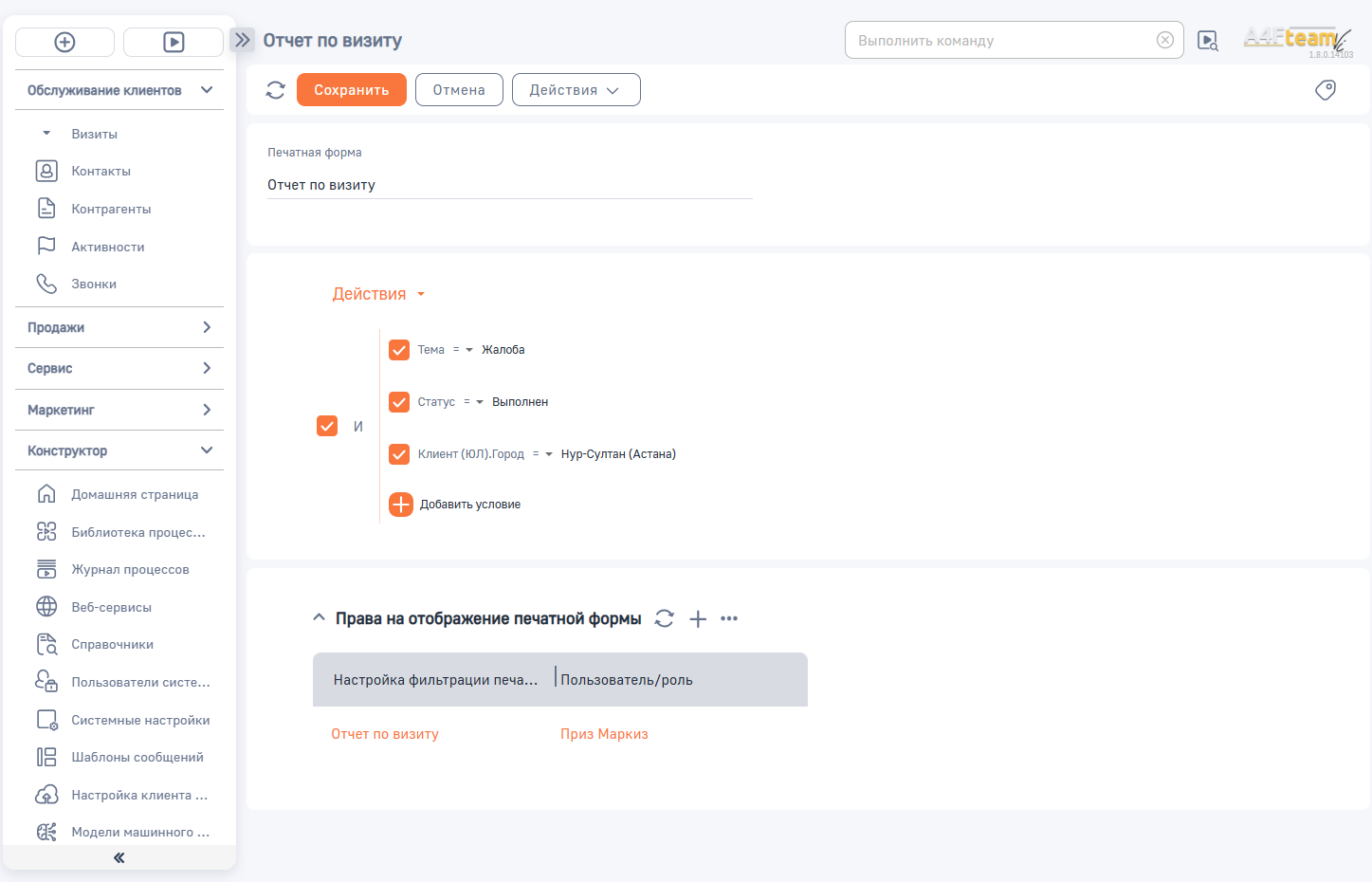Open the three-dots menu for print form rights

[729, 618]
